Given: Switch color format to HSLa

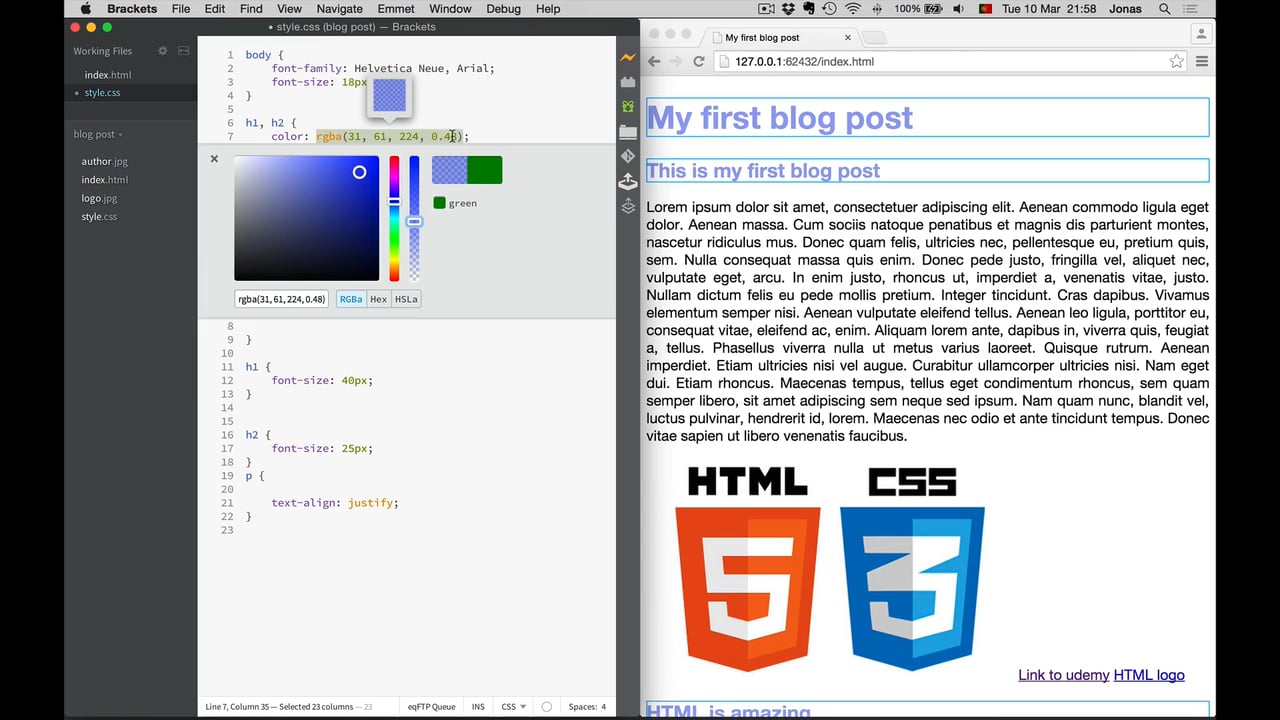Looking at the screenshot, I should (406, 299).
